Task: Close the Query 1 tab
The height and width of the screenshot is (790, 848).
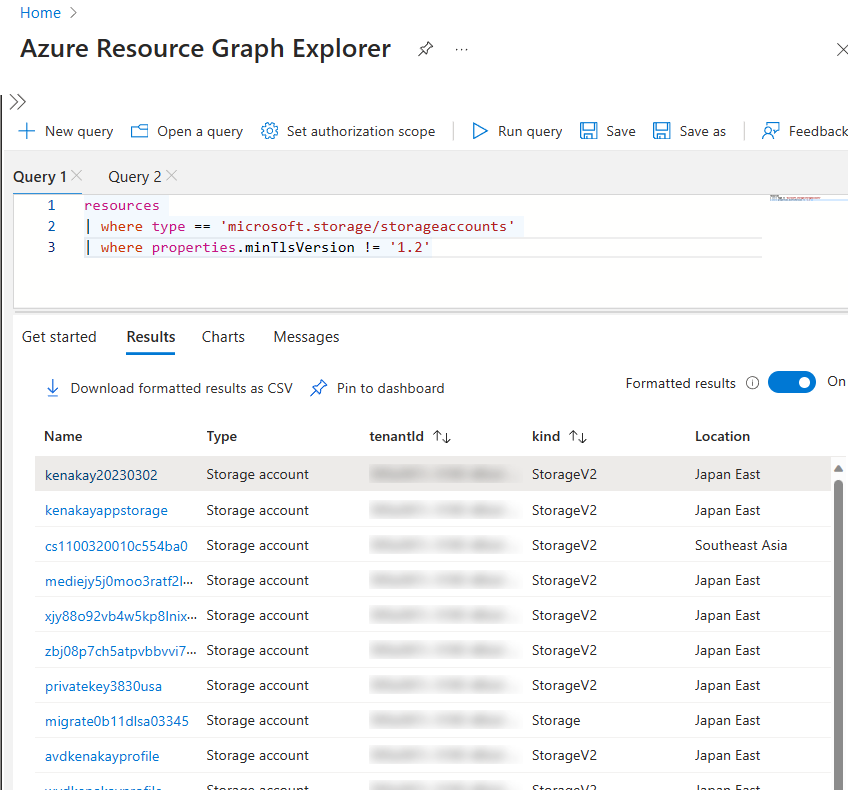Action: [x=77, y=175]
